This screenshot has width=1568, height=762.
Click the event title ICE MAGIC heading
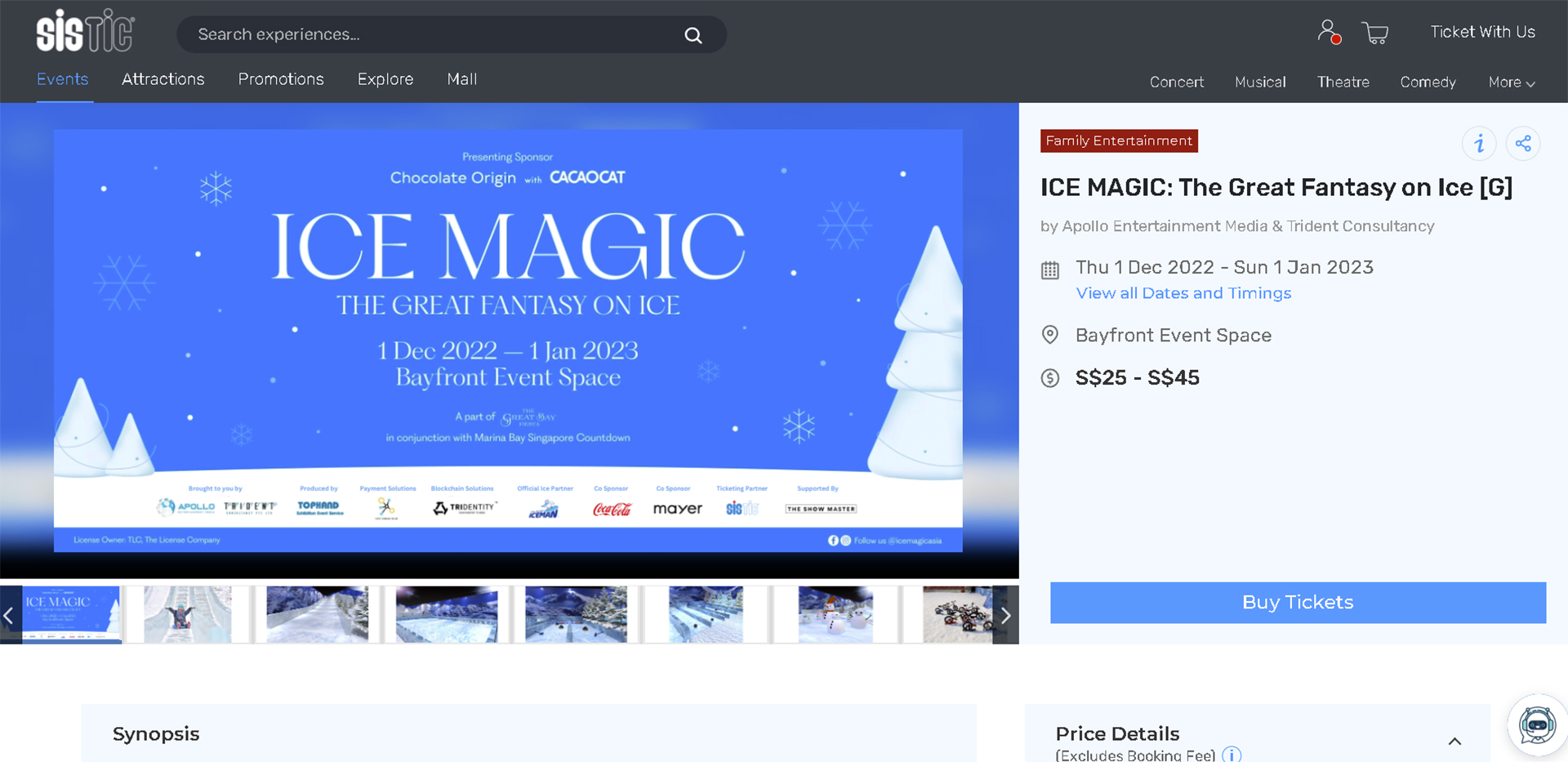(x=1276, y=188)
